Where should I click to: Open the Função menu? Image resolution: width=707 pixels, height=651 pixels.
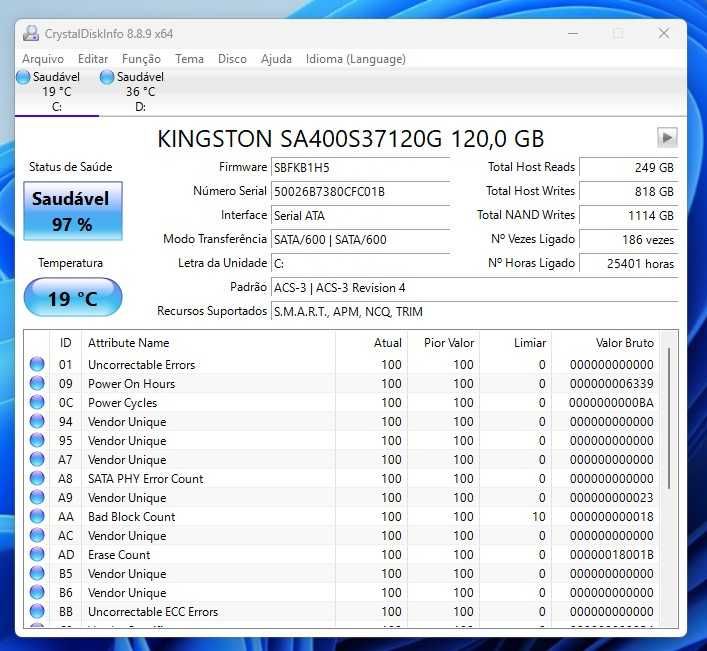tap(141, 59)
